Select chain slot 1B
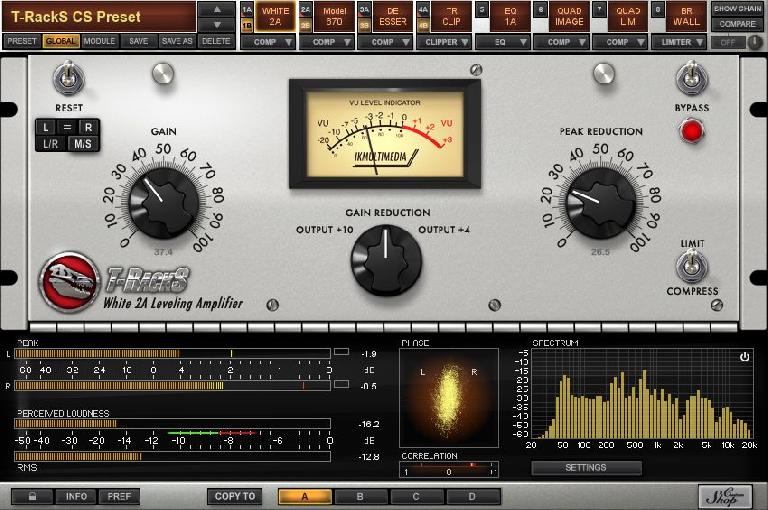 pos(247,25)
